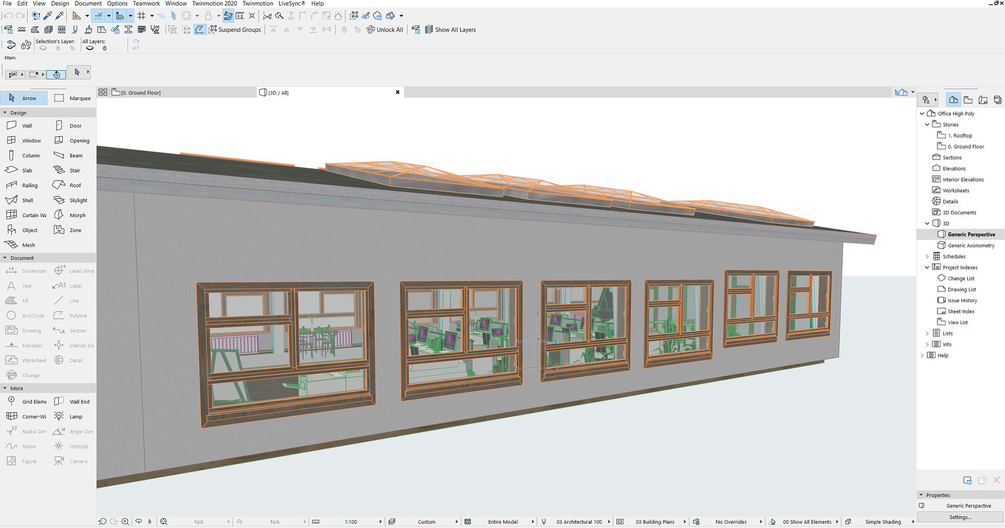Open Sheet Index in Project Indexes

pos(961,311)
